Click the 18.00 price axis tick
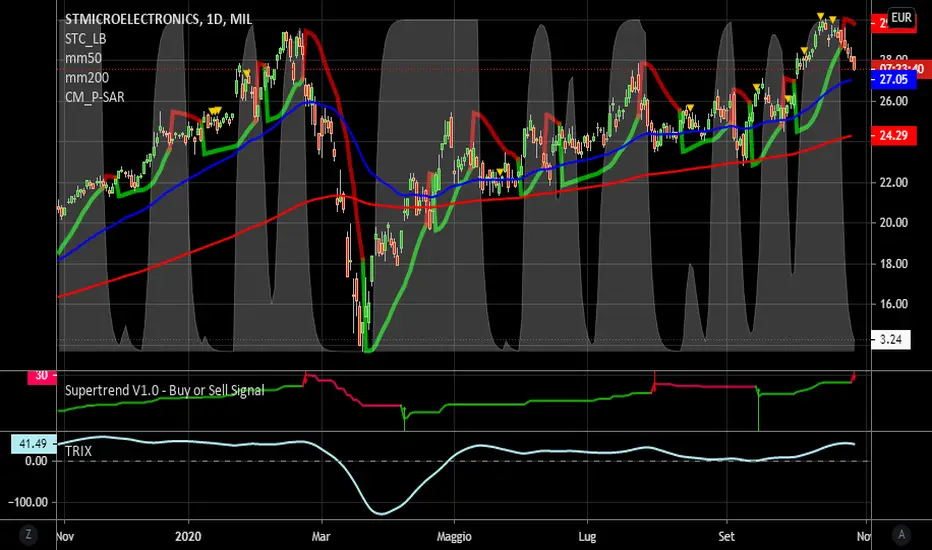Image resolution: width=932 pixels, height=550 pixels. [x=893, y=264]
